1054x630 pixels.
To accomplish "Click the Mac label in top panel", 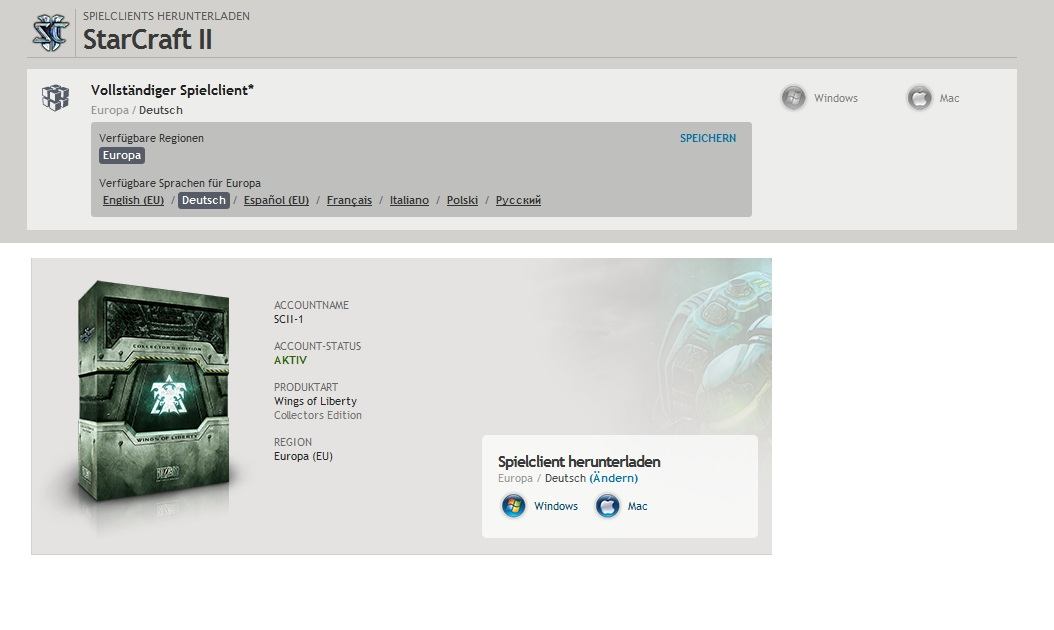I will pyautogui.click(x=949, y=98).
